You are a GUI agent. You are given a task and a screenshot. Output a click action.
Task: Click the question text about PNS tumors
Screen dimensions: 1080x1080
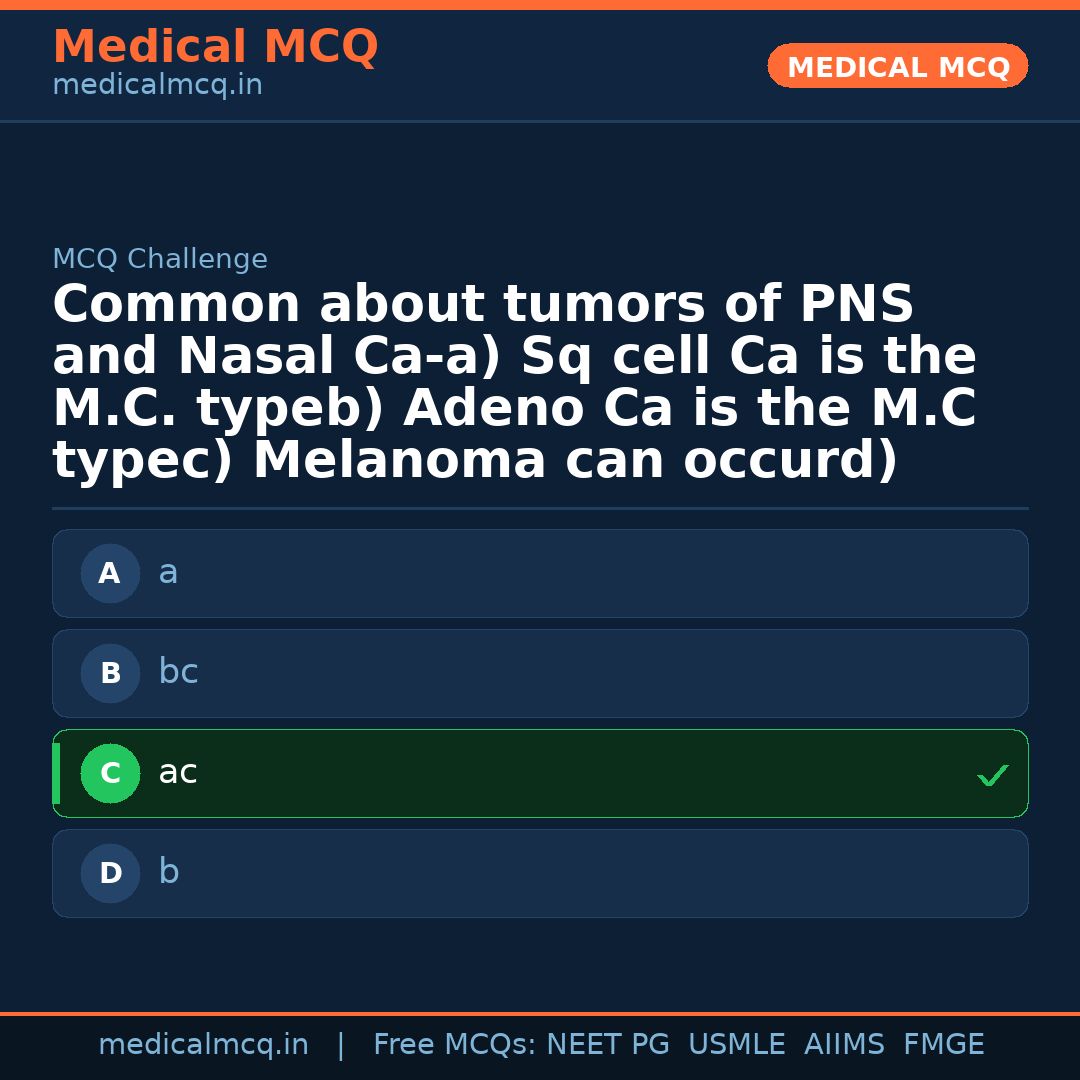(x=514, y=383)
